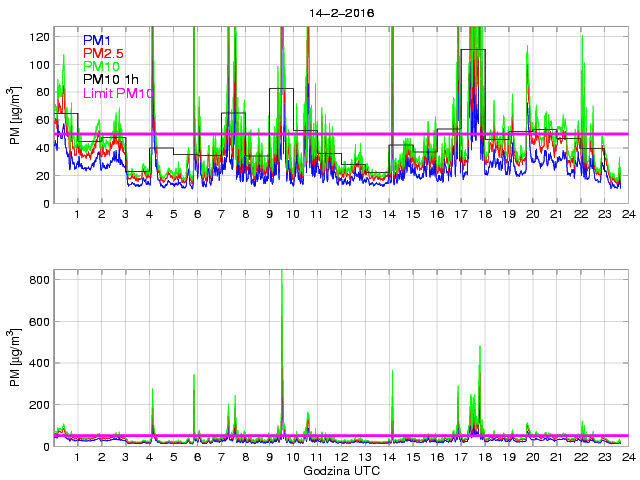This screenshot has height=480, width=640.
Task: Click the chart title date 14-2-2016
Action: (x=340, y=15)
